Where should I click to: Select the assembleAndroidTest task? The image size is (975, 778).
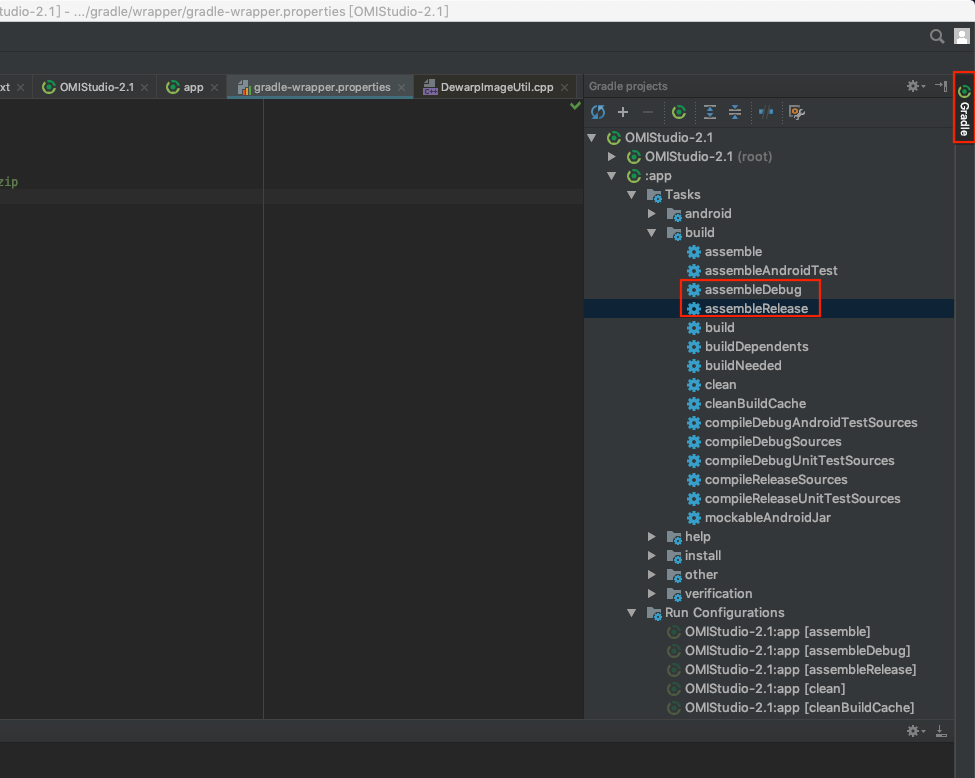pos(762,271)
